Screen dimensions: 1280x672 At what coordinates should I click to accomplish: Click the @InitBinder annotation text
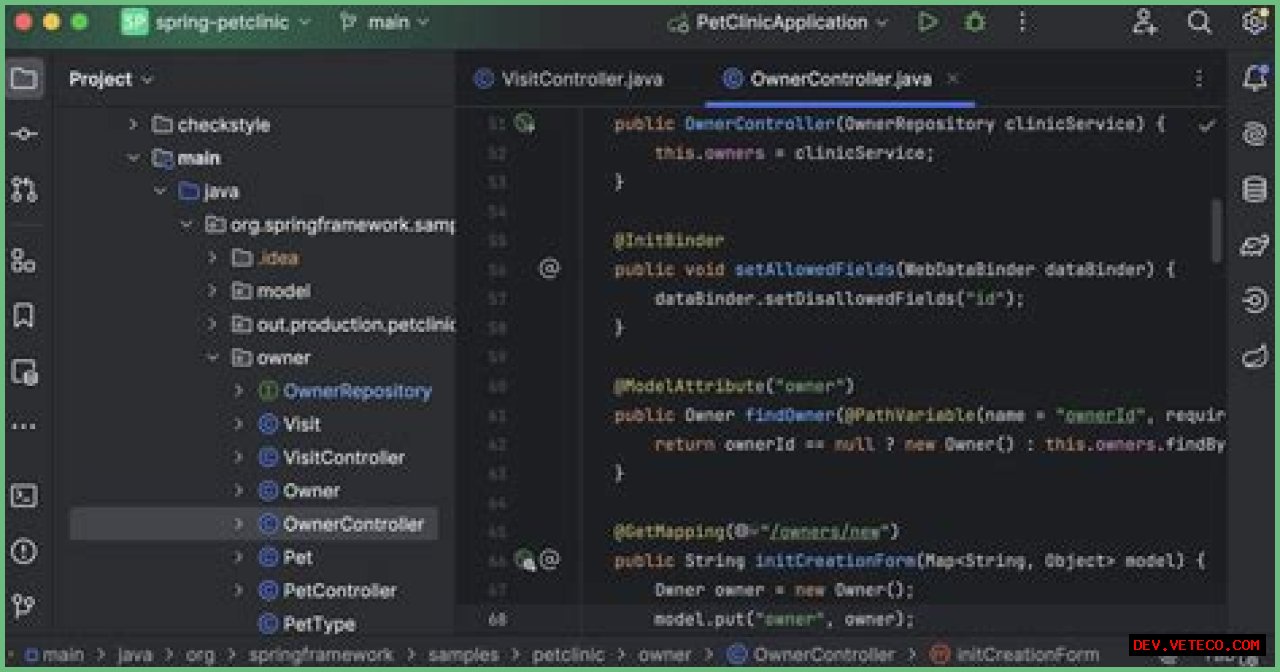pos(669,241)
